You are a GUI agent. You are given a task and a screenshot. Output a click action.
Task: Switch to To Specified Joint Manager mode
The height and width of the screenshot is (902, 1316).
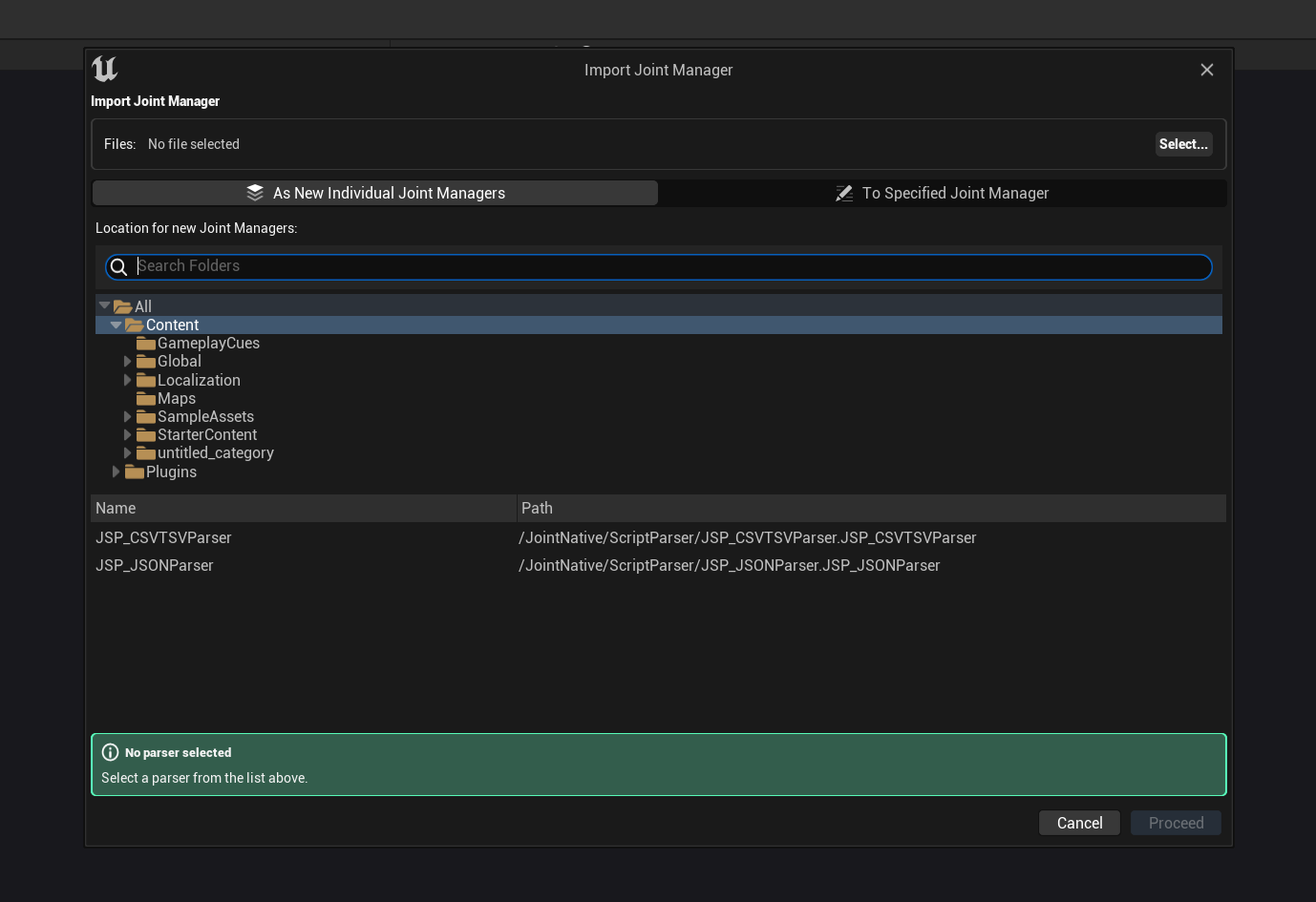(x=942, y=193)
